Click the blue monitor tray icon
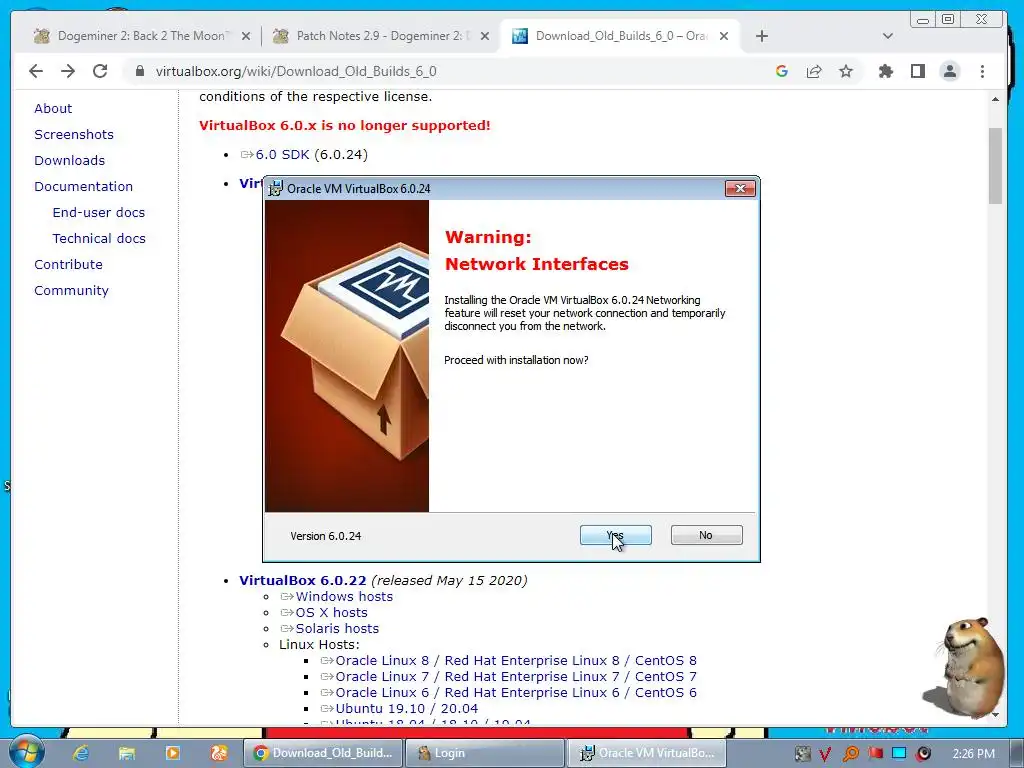1024x768 pixels. click(x=899, y=753)
